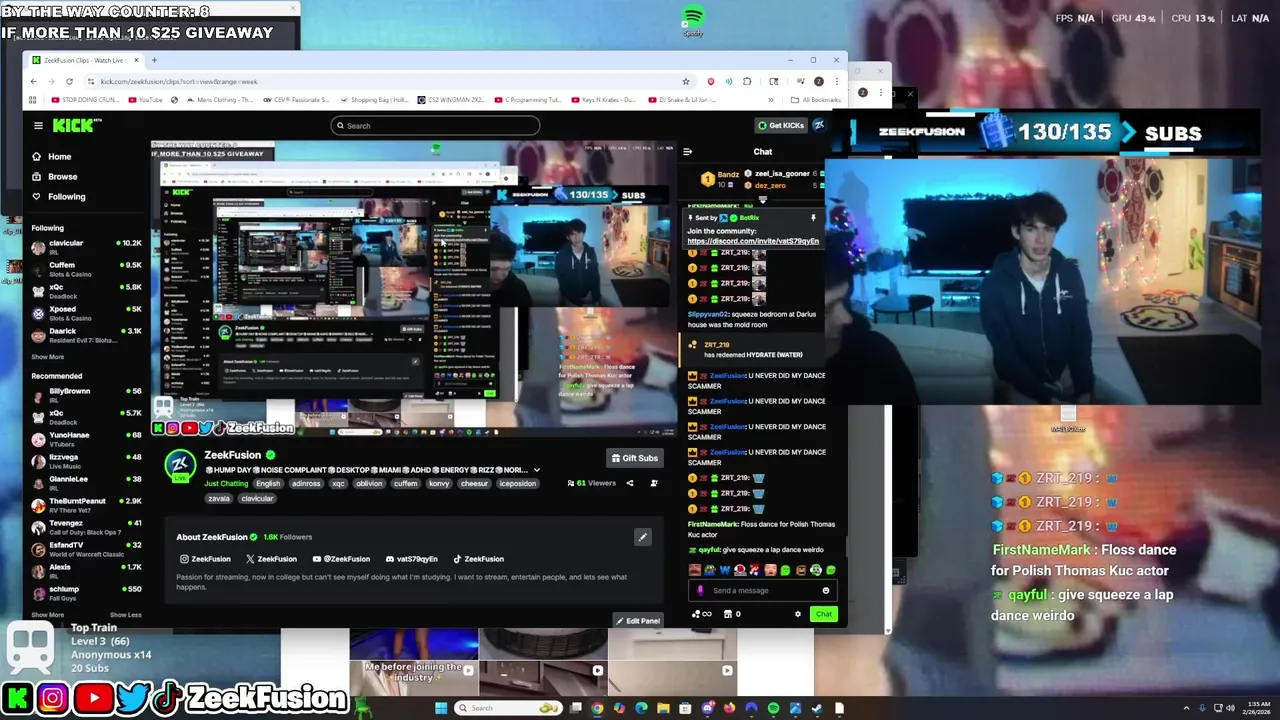Viewport: 1280px width, 720px height.
Task: Select schlump in Recommended list
Action: (88, 593)
